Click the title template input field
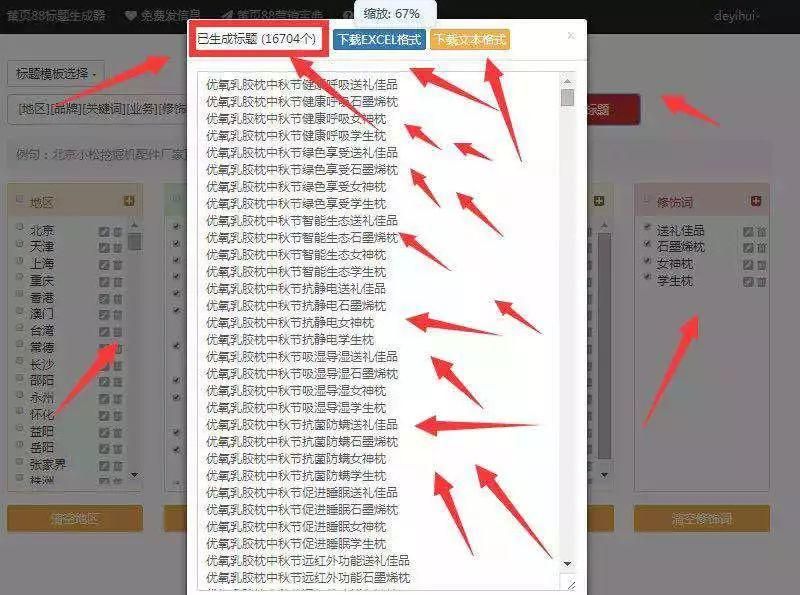The height and width of the screenshot is (595, 800). click(x=98, y=109)
